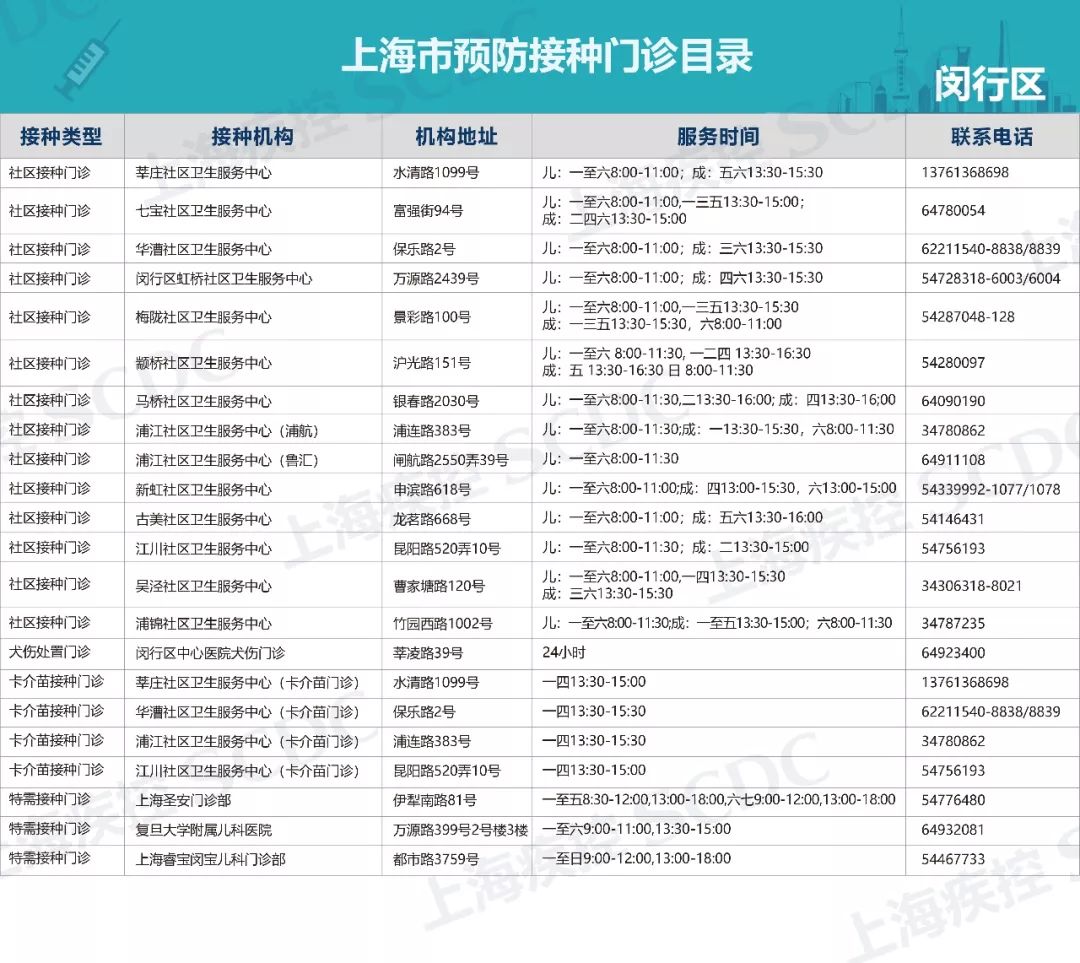
Task: Select 复旦大学附属儿科医院 entry
Action: (x=203, y=829)
